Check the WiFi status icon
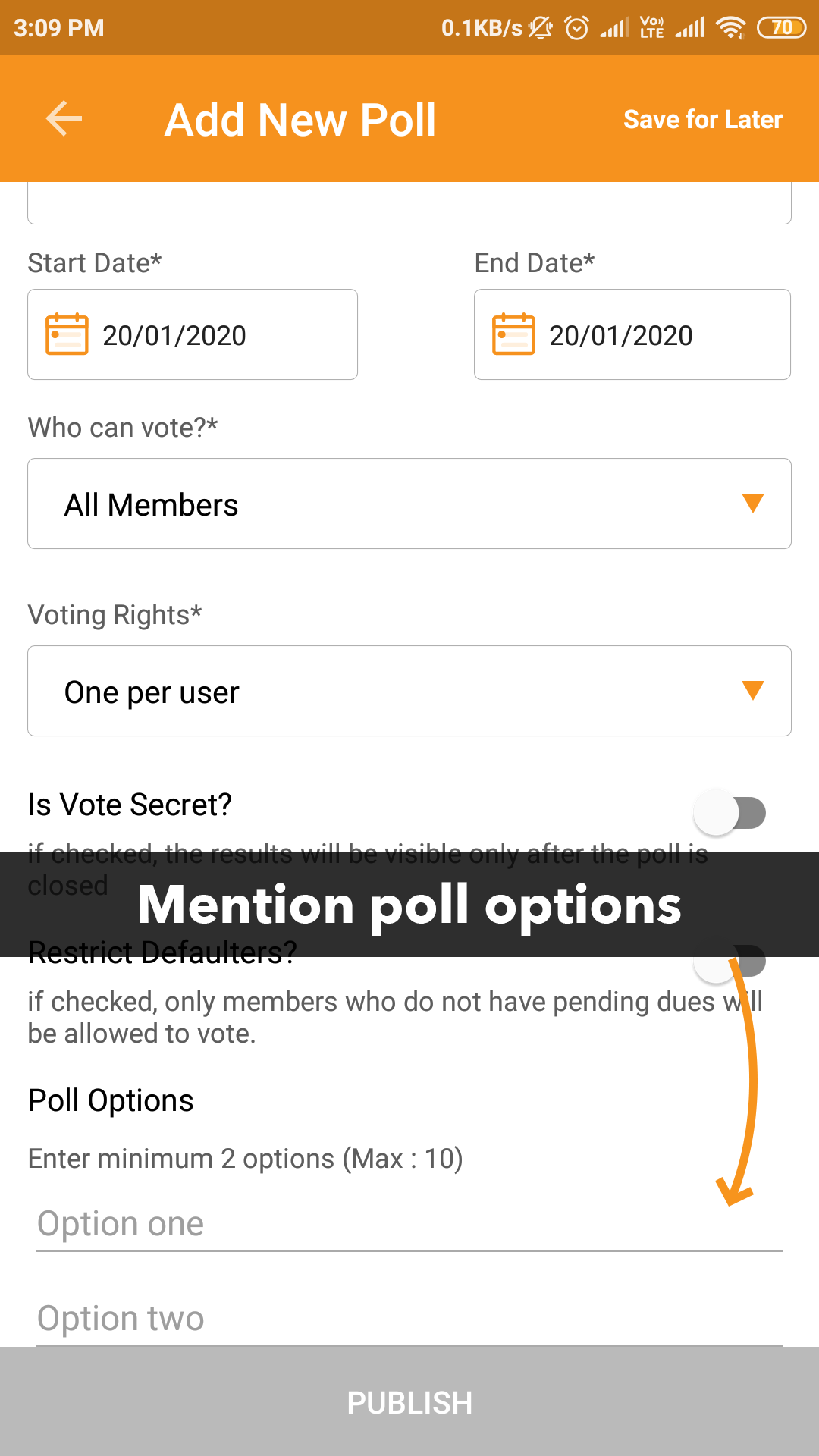Viewport: 819px width, 1456px height. 730,27
